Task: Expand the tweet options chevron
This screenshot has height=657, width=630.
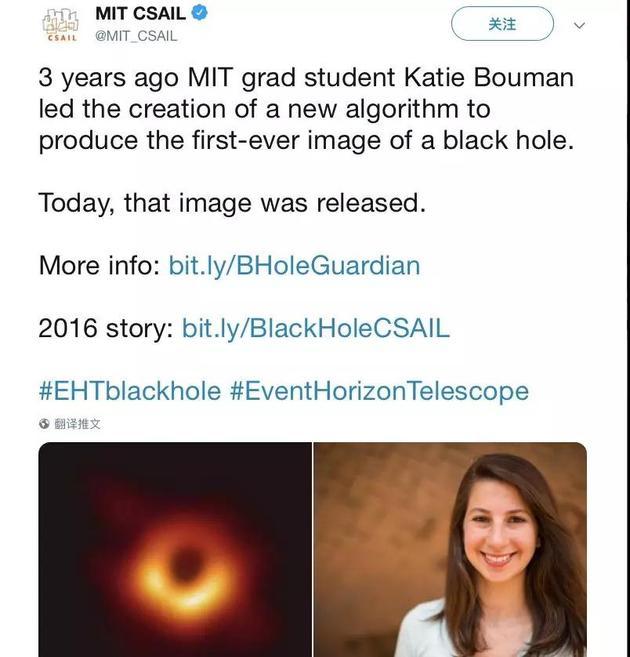Action: (579, 25)
